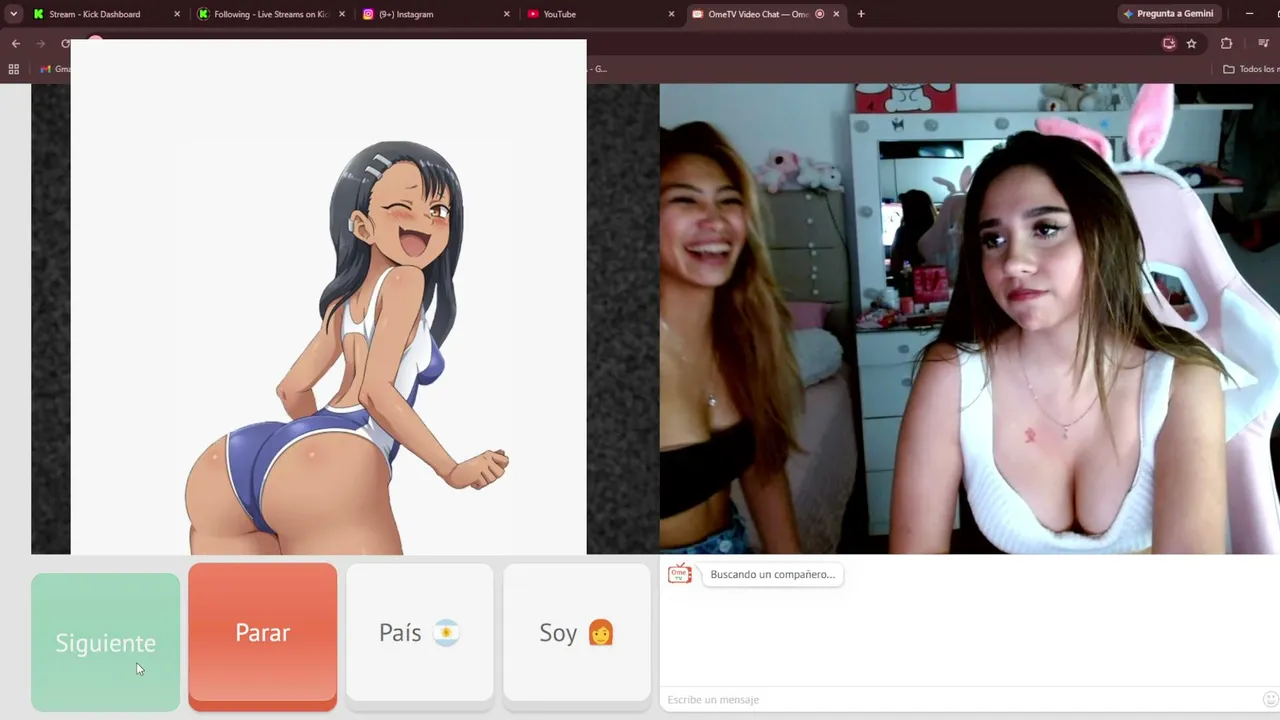1280x720 pixels.
Task: Open the emoji picker in chat
Action: click(1270, 699)
